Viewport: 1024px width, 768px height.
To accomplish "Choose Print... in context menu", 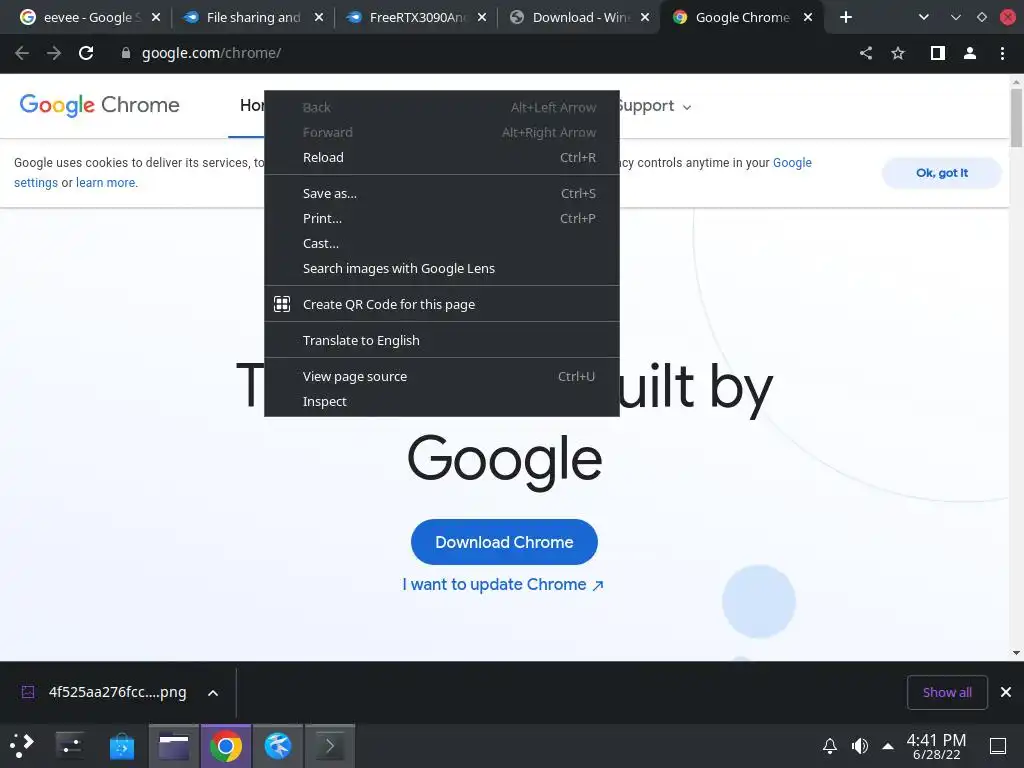I will 441,218.
